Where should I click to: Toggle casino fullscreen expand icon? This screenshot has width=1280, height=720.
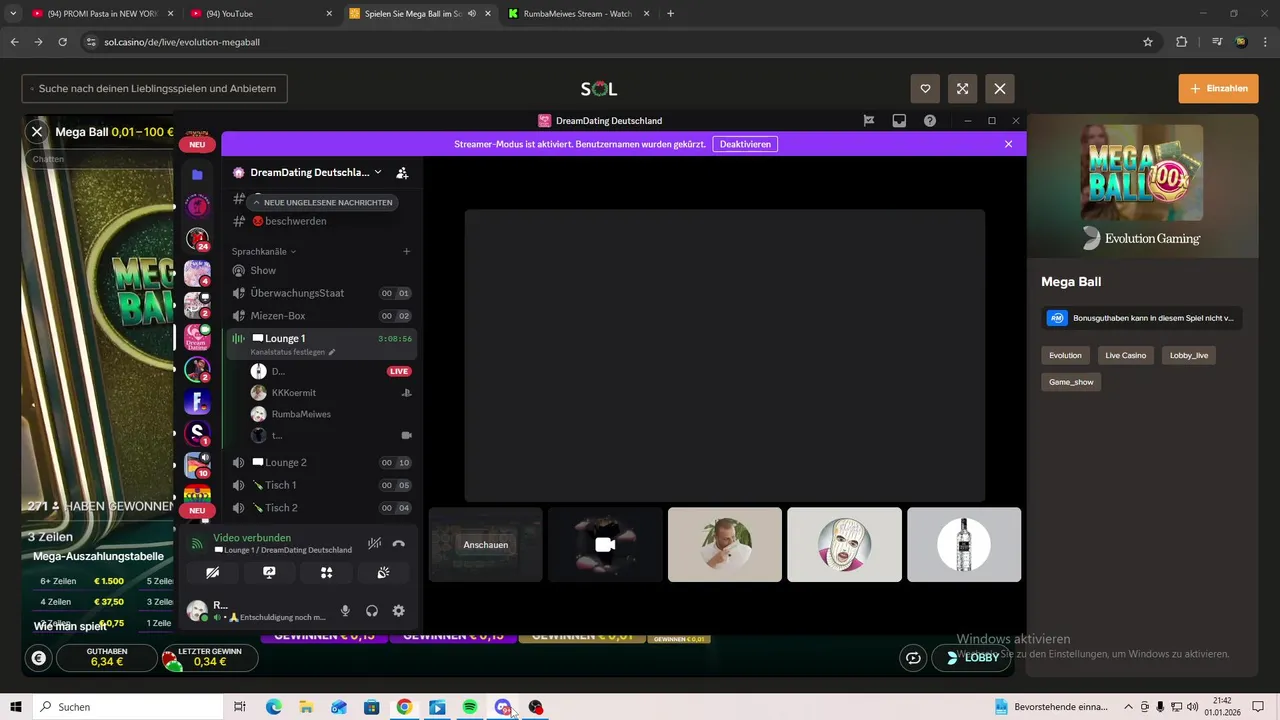962,88
